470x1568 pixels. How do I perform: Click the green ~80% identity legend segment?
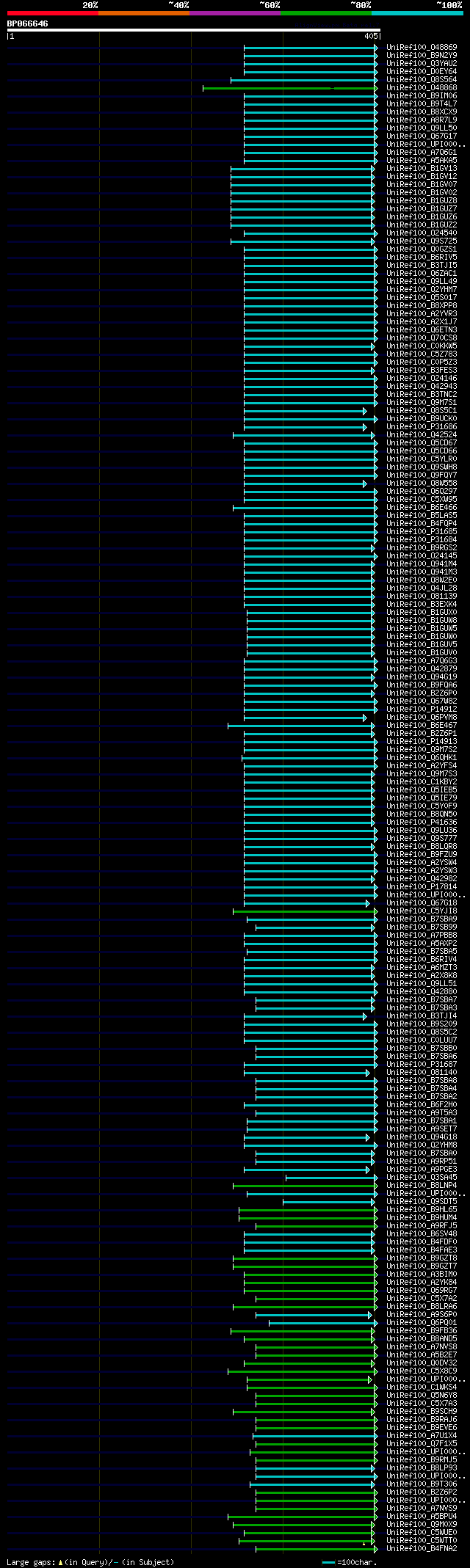(x=326, y=13)
